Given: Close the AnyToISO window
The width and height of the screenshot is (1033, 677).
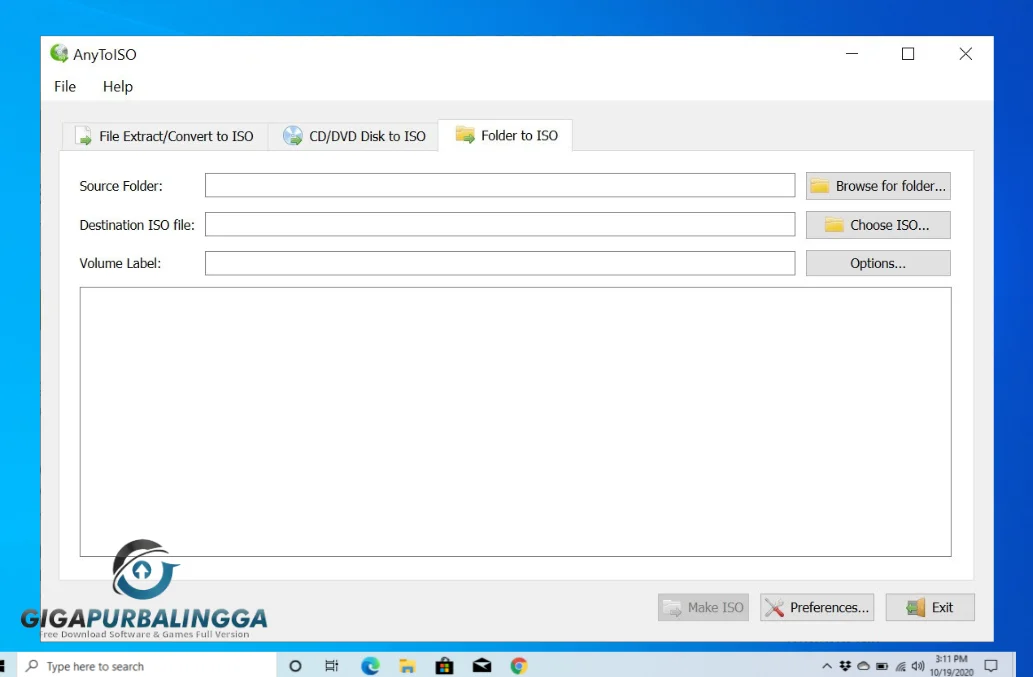Looking at the screenshot, I should click(965, 54).
